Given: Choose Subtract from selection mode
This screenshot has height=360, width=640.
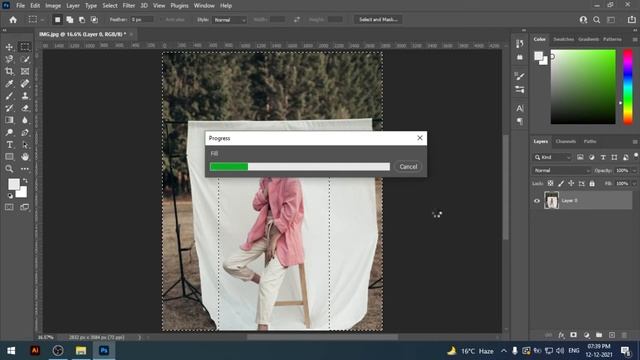Looking at the screenshot, I should coord(82,20).
